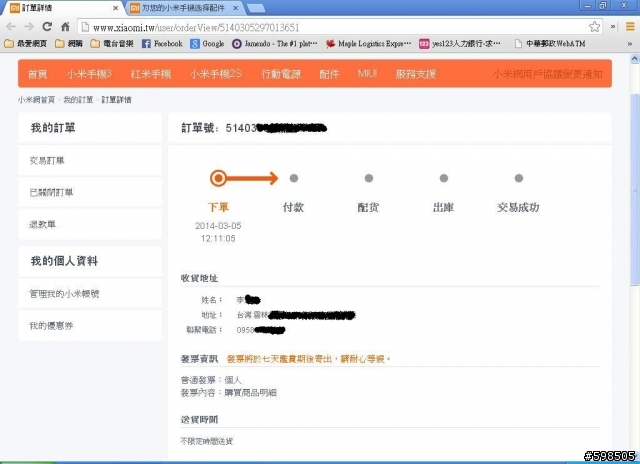Image resolution: width=640 pixels, height=464 pixels.
Task: Click the scrollbar up arrow
Action: pyautogui.click(x=635, y=59)
